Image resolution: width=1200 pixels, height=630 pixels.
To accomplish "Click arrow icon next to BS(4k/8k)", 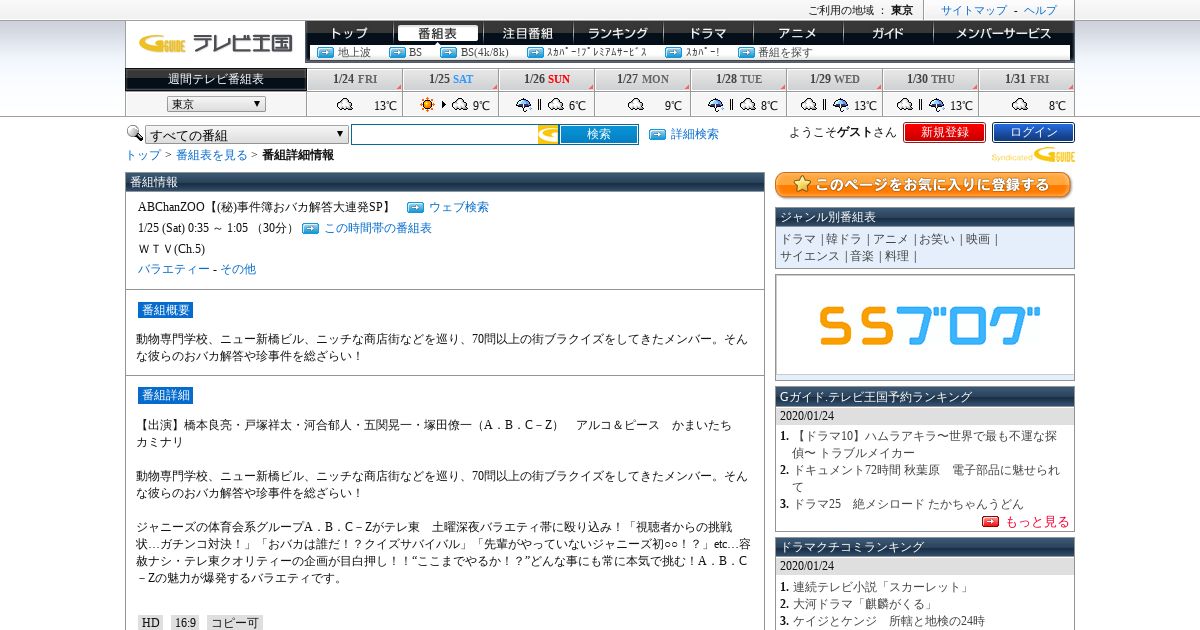I will point(448,52).
